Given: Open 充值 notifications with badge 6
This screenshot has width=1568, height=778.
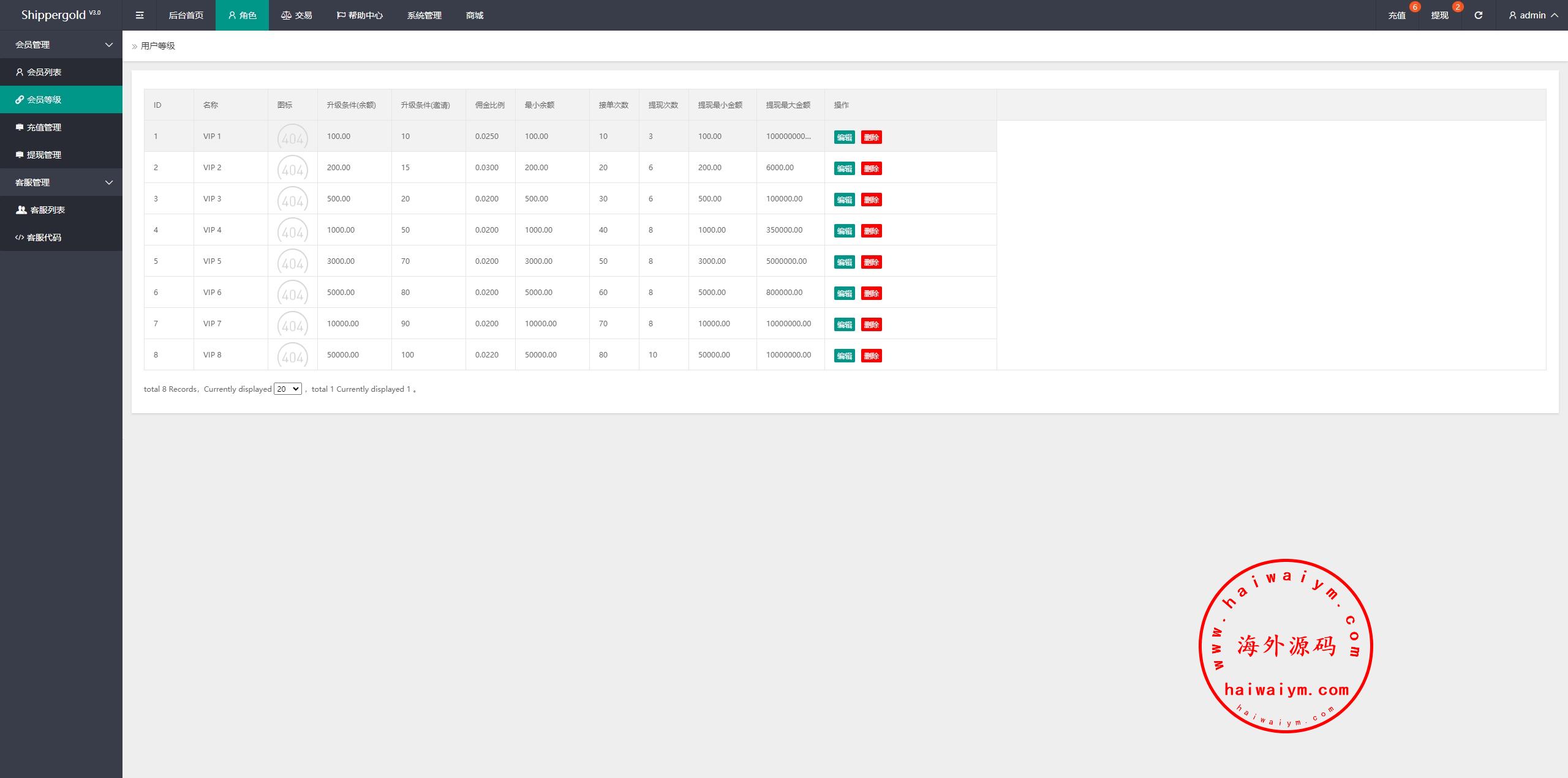Looking at the screenshot, I should point(1396,15).
